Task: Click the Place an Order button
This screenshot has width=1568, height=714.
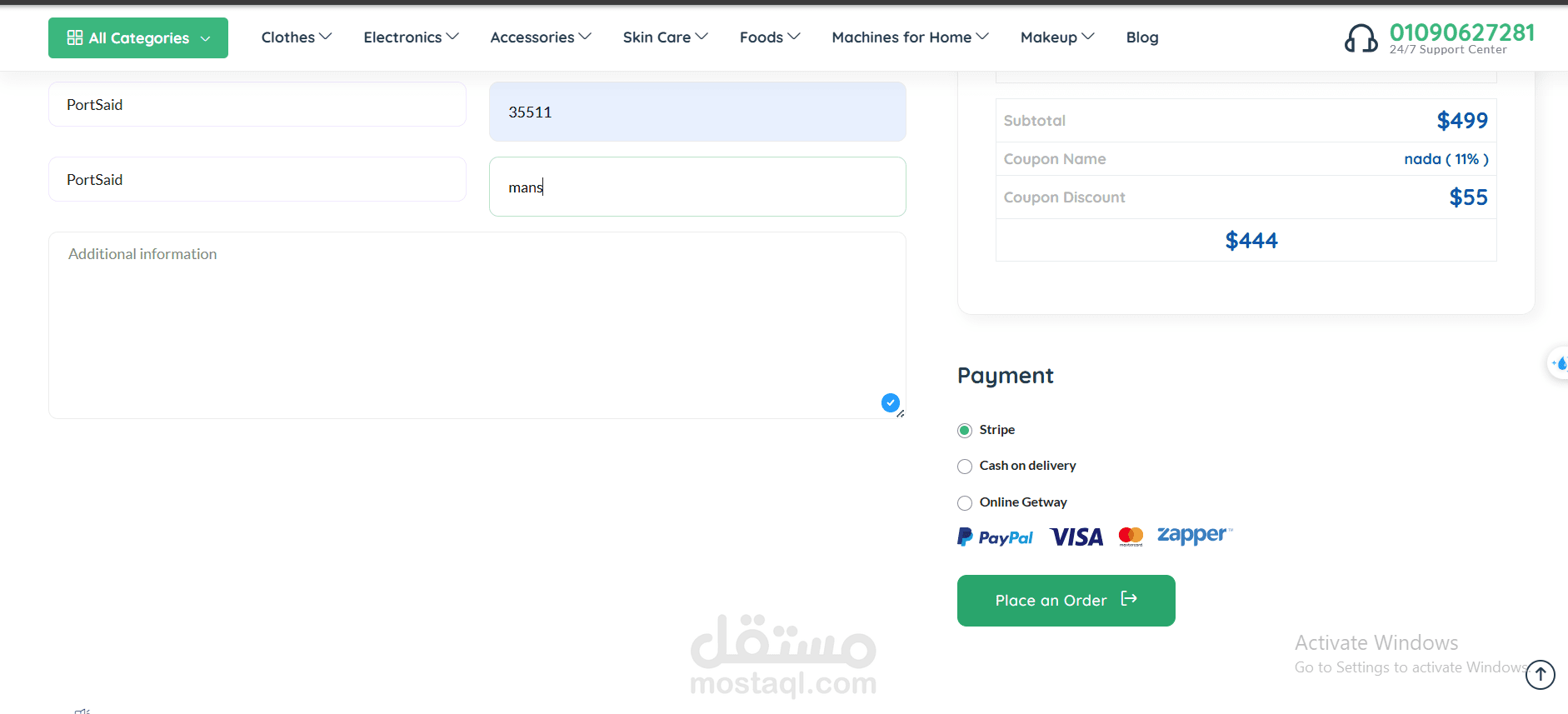Action: (x=1066, y=601)
